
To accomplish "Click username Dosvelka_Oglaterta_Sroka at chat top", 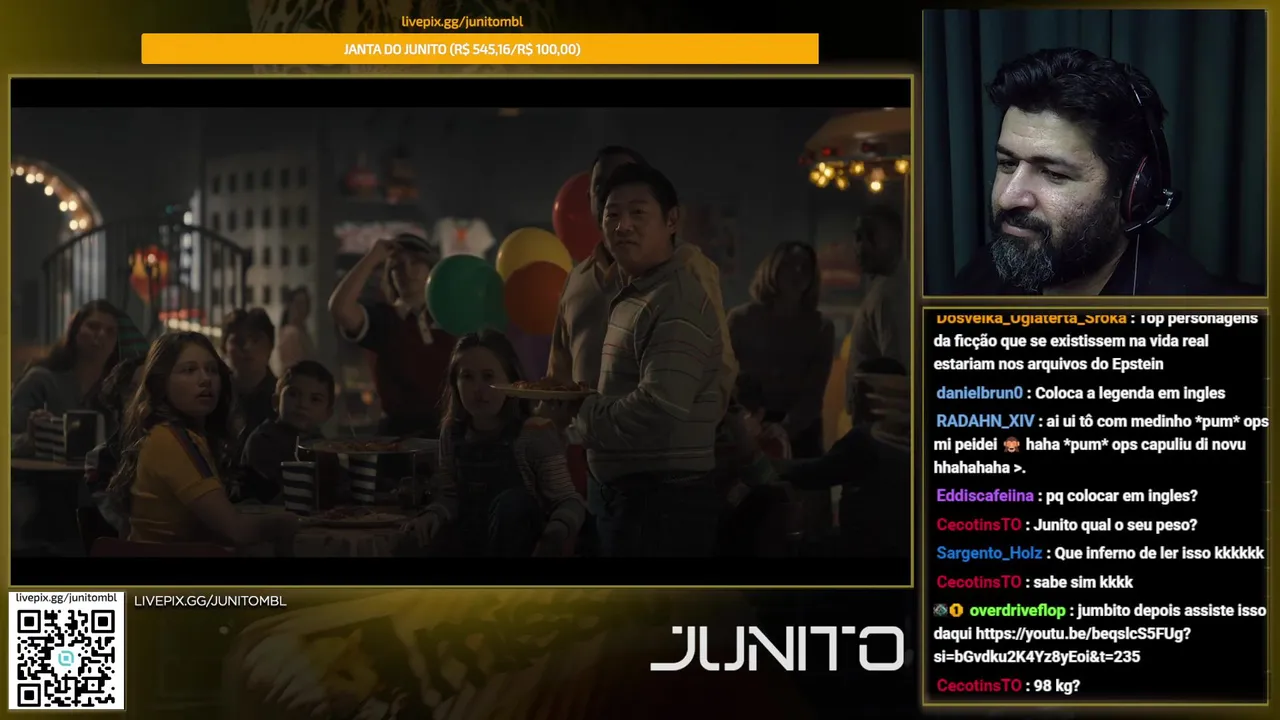I will pyautogui.click(x=1030, y=318).
